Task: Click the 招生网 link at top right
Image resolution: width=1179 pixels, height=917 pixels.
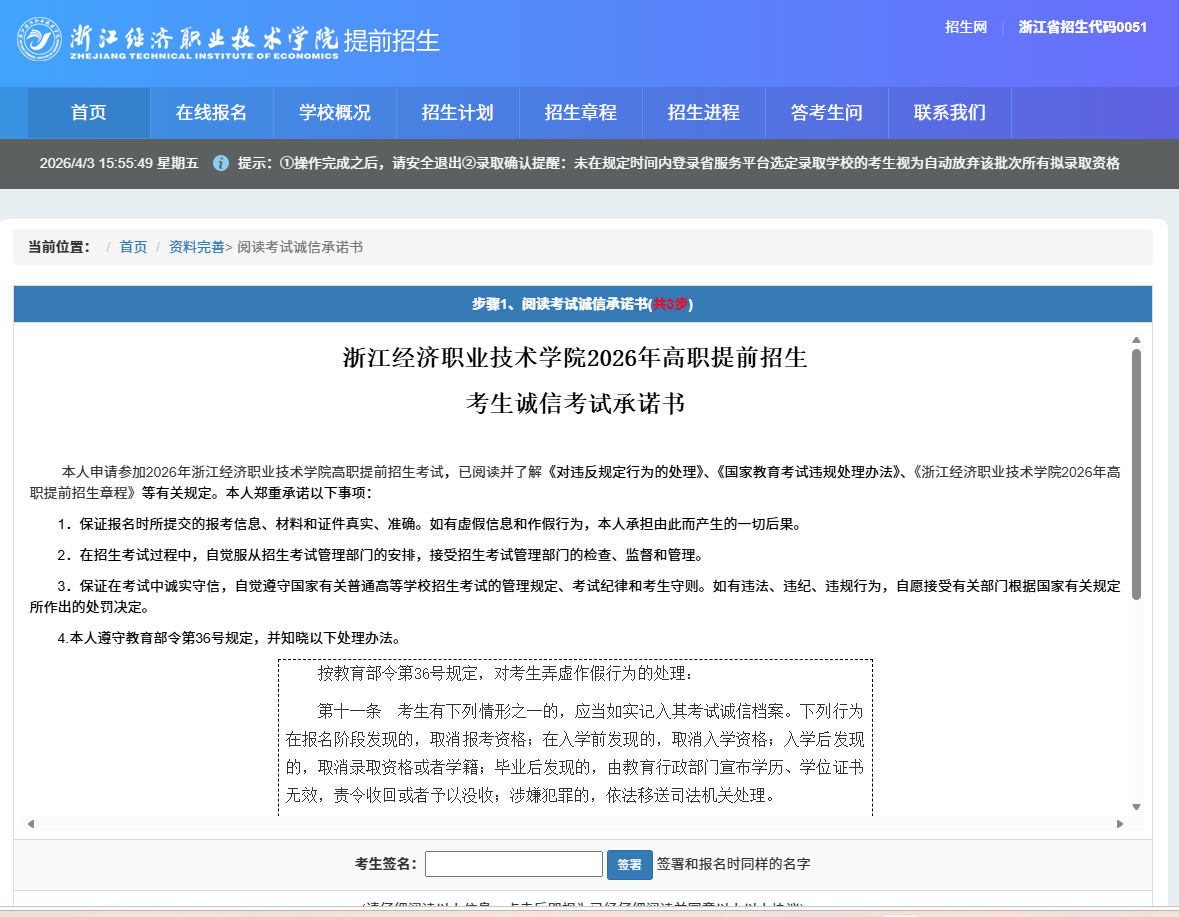Action: (965, 27)
